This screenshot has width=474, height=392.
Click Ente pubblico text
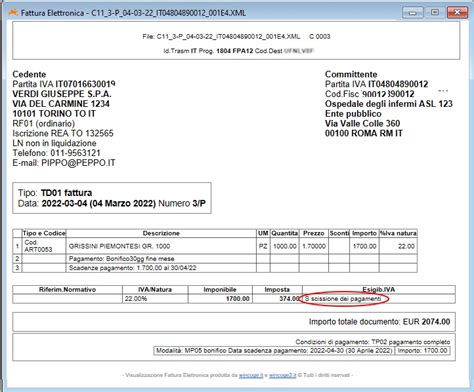pyautogui.click(x=353, y=114)
